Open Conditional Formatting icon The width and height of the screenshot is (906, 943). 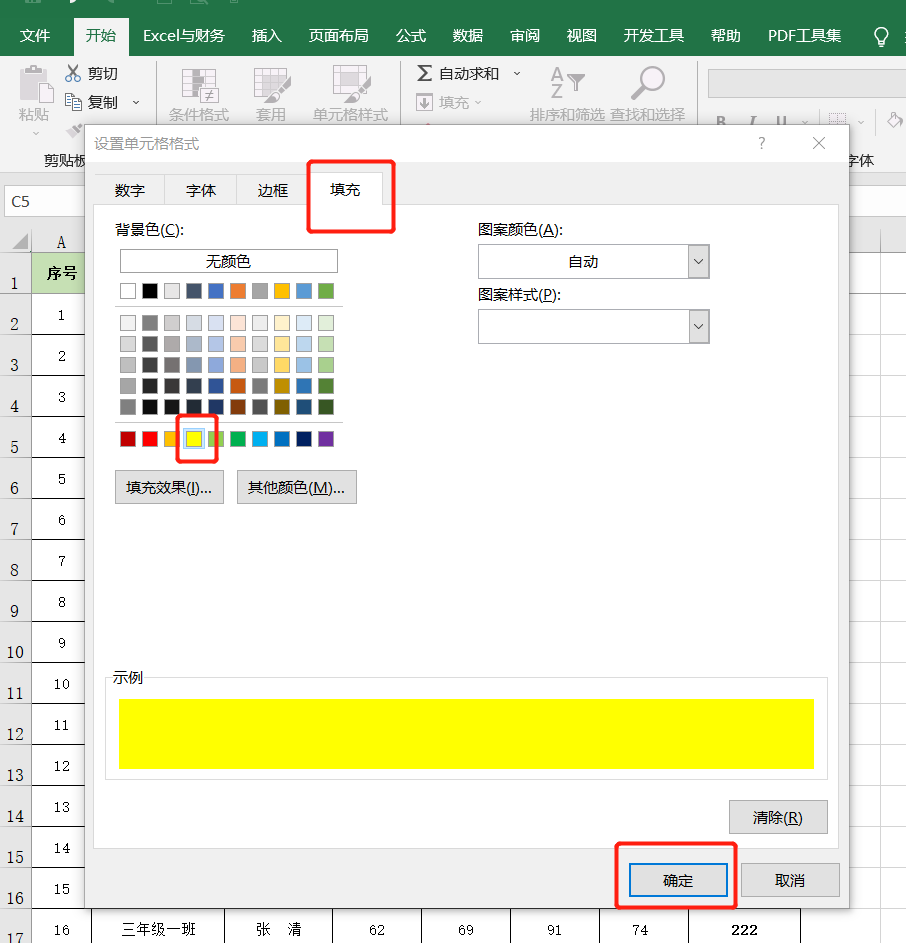(x=199, y=85)
